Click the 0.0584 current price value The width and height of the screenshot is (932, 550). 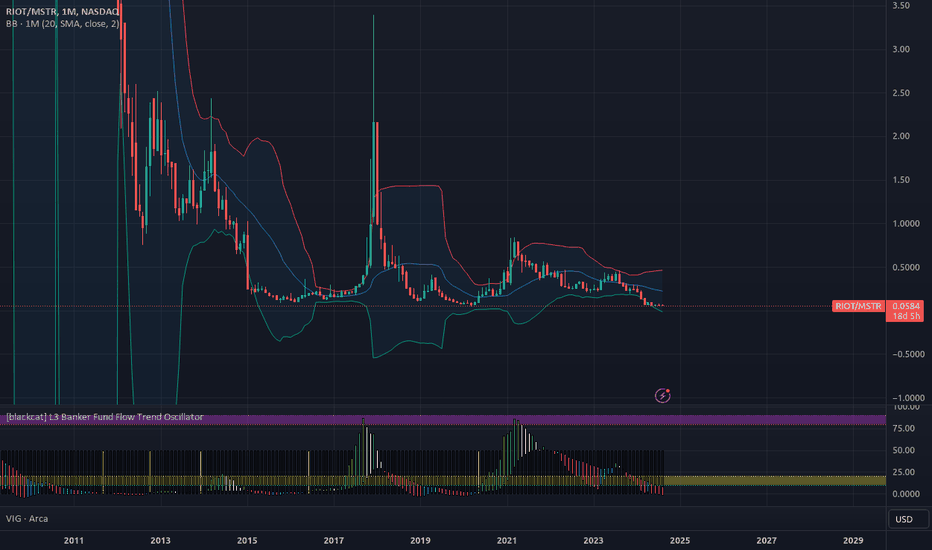tap(906, 306)
